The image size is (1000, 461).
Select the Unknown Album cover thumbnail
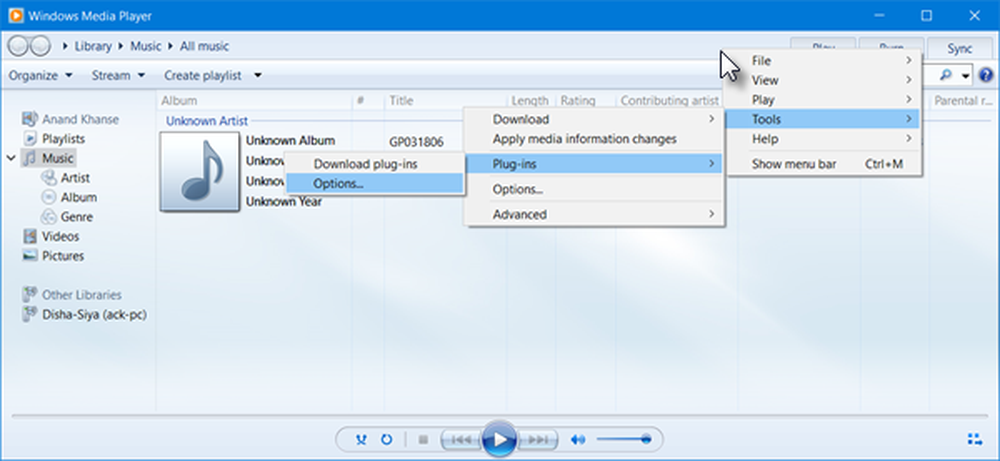point(200,172)
